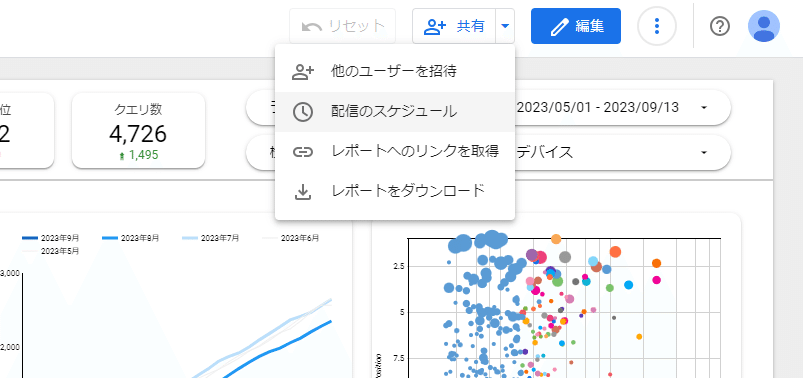
Task: Toggle the 2023年8月 legend series
Action: [x=131, y=238]
